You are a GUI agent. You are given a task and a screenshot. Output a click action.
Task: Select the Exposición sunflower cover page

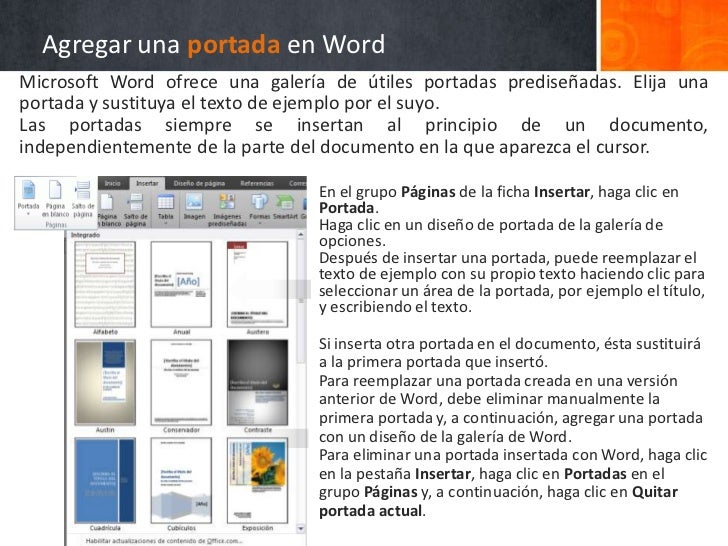[x=257, y=480]
